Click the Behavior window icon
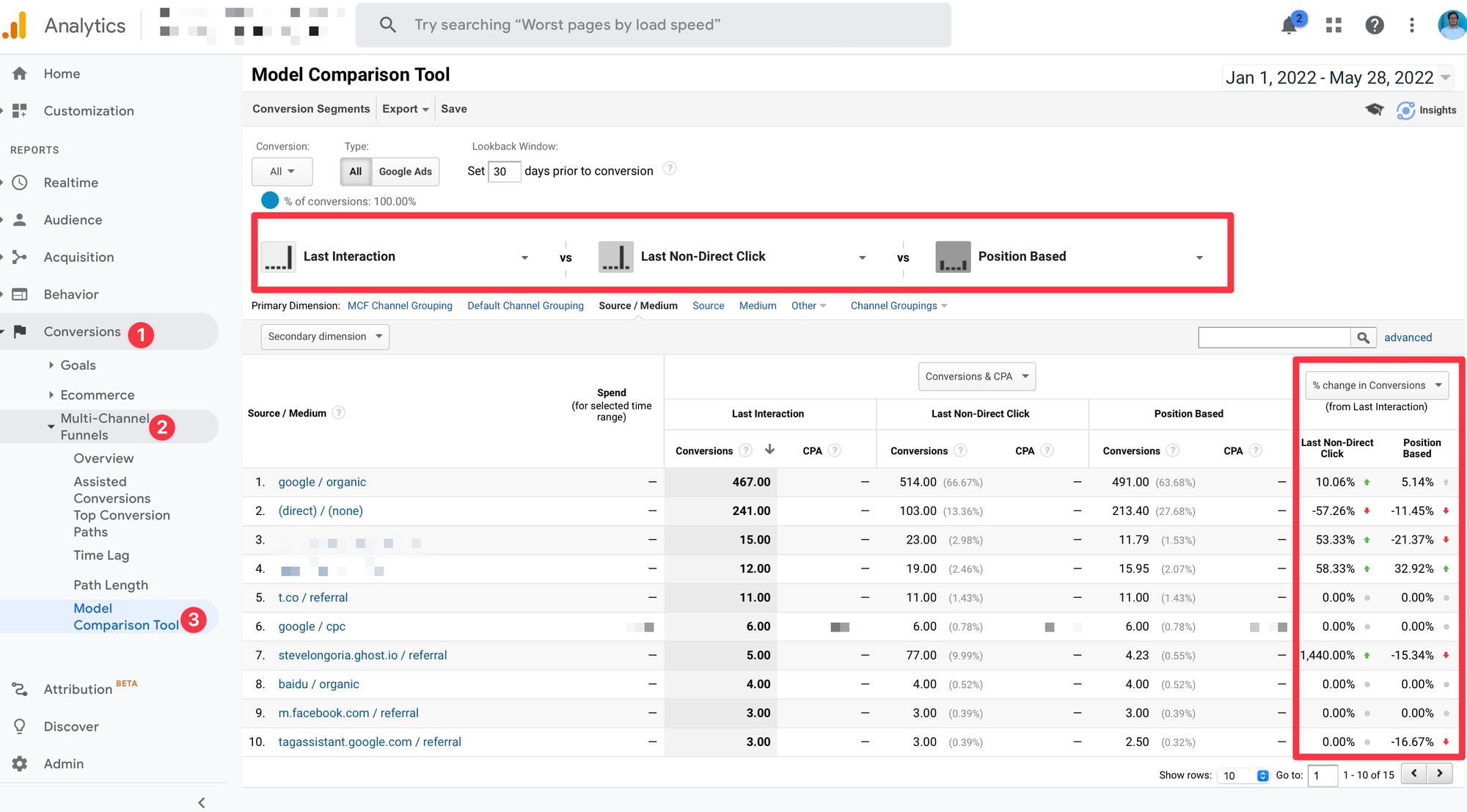The width and height of the screenshot is (1467, 812). [20, 294]
